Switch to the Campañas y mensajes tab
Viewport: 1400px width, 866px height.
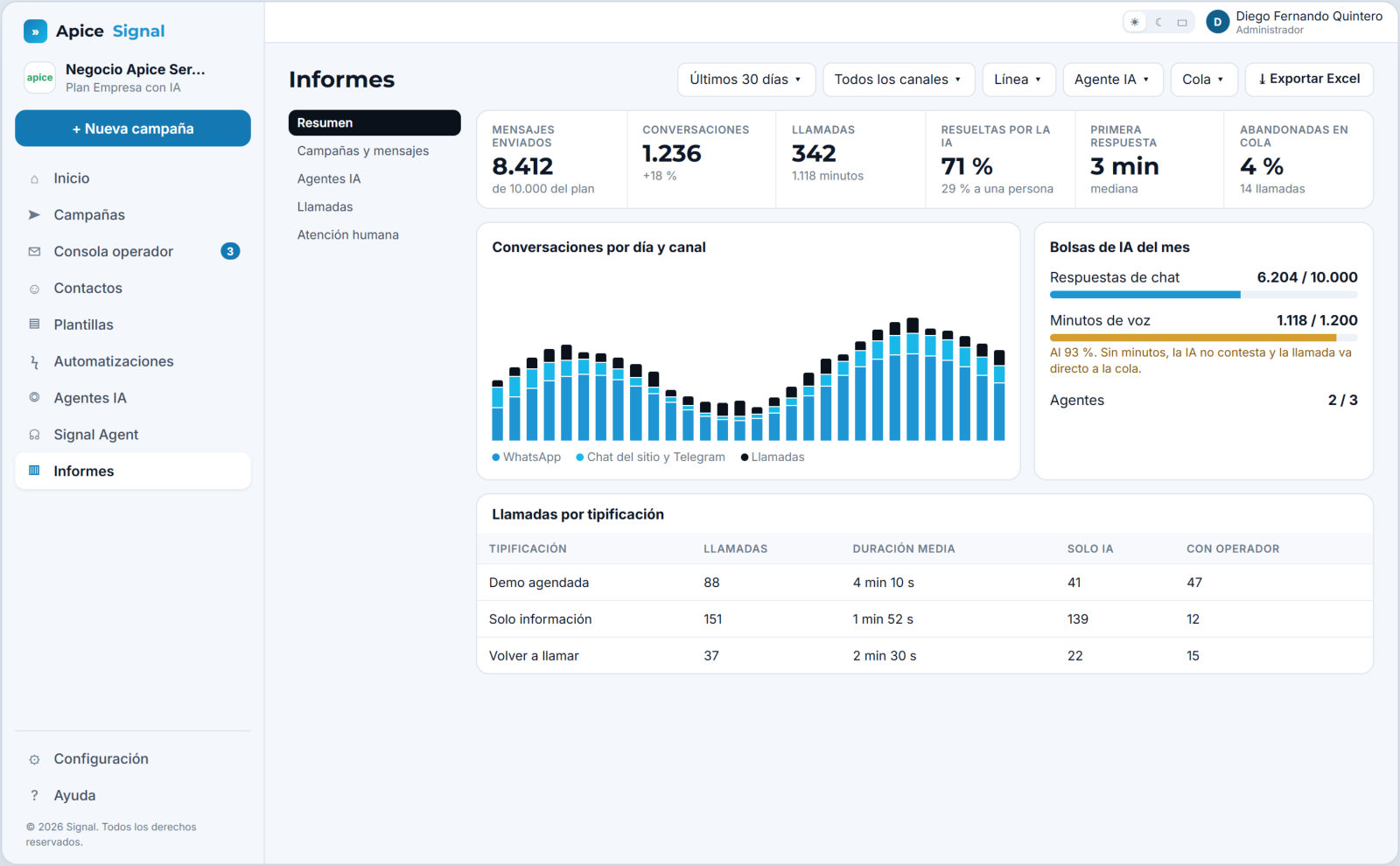point(374,151)
